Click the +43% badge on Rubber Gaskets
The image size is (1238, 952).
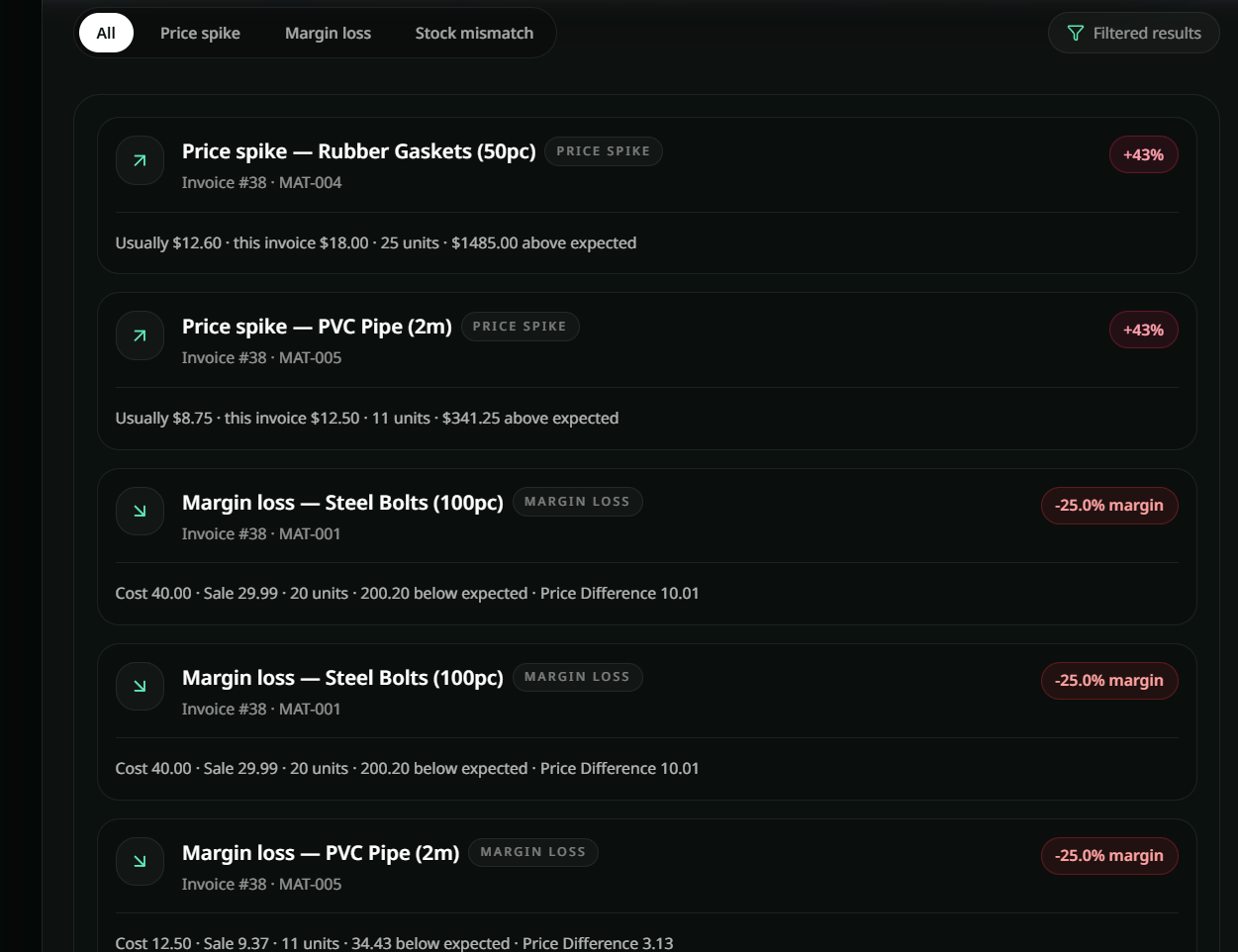coord(1143,154)
